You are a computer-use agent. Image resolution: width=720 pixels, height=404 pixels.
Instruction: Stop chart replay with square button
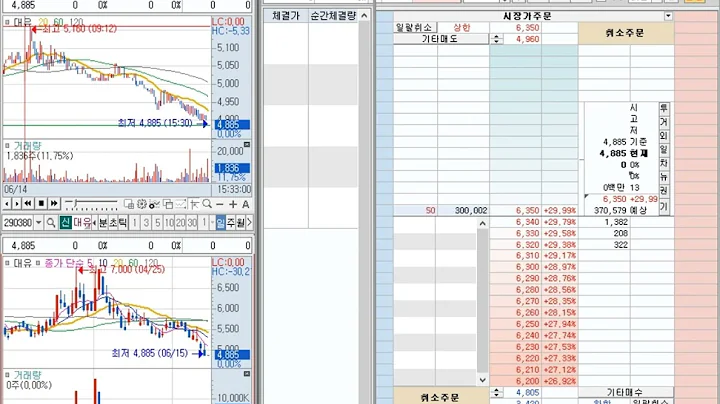pyautogui.click(x=41, y=203)
